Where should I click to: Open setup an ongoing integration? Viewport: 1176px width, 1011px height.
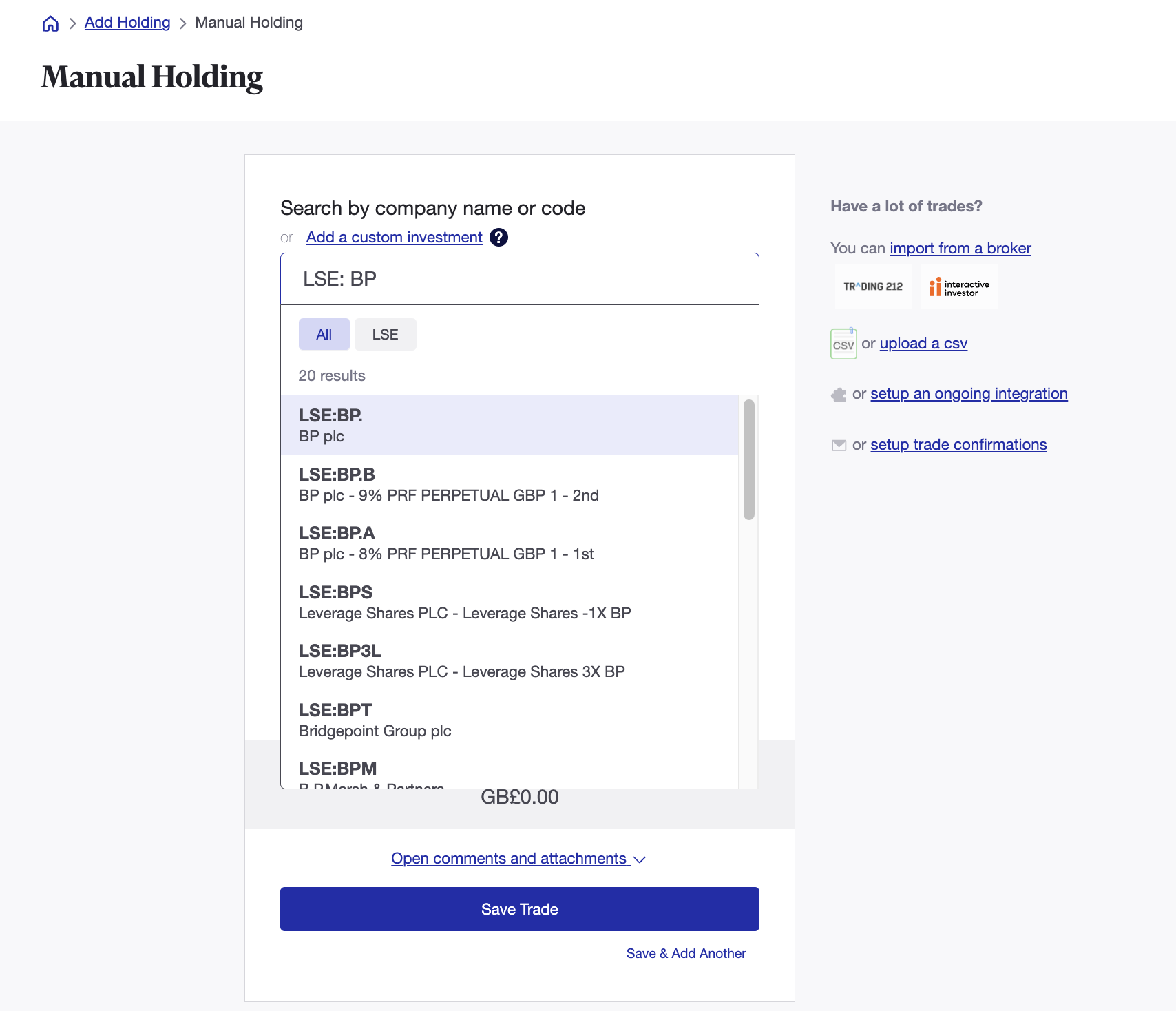pos(968,394)
